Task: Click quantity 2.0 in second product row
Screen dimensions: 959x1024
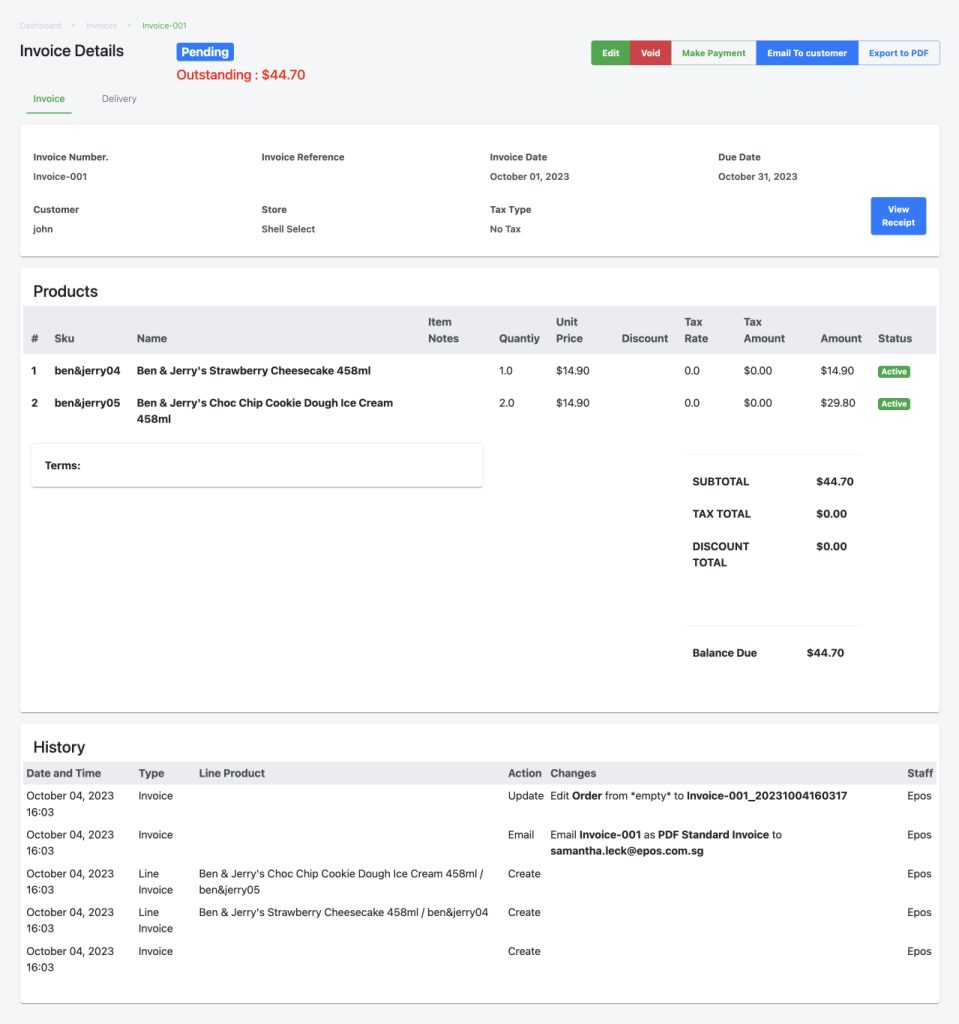Action: pyautogui.click(x=506, y=403)
